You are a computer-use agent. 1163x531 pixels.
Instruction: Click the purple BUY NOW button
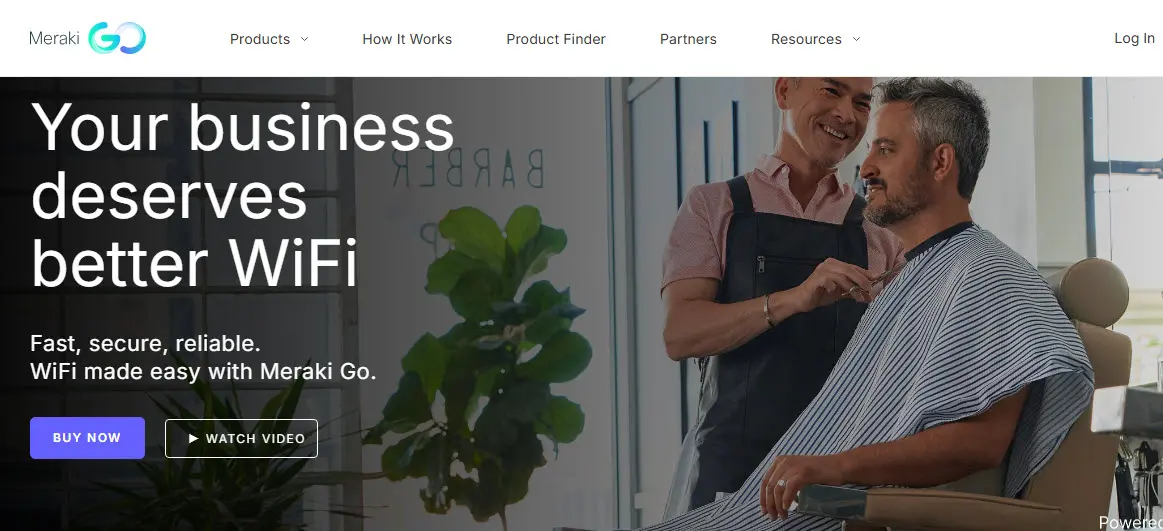[88, 438]
